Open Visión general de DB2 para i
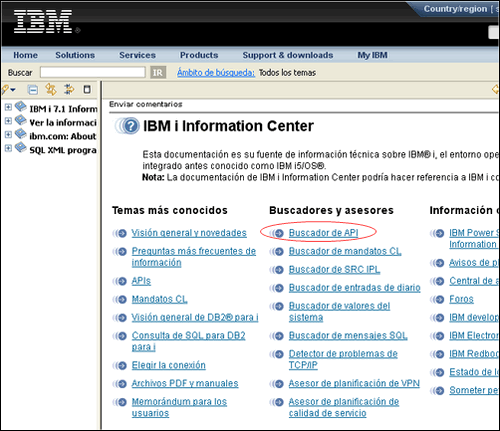 [x=195, y=317]
